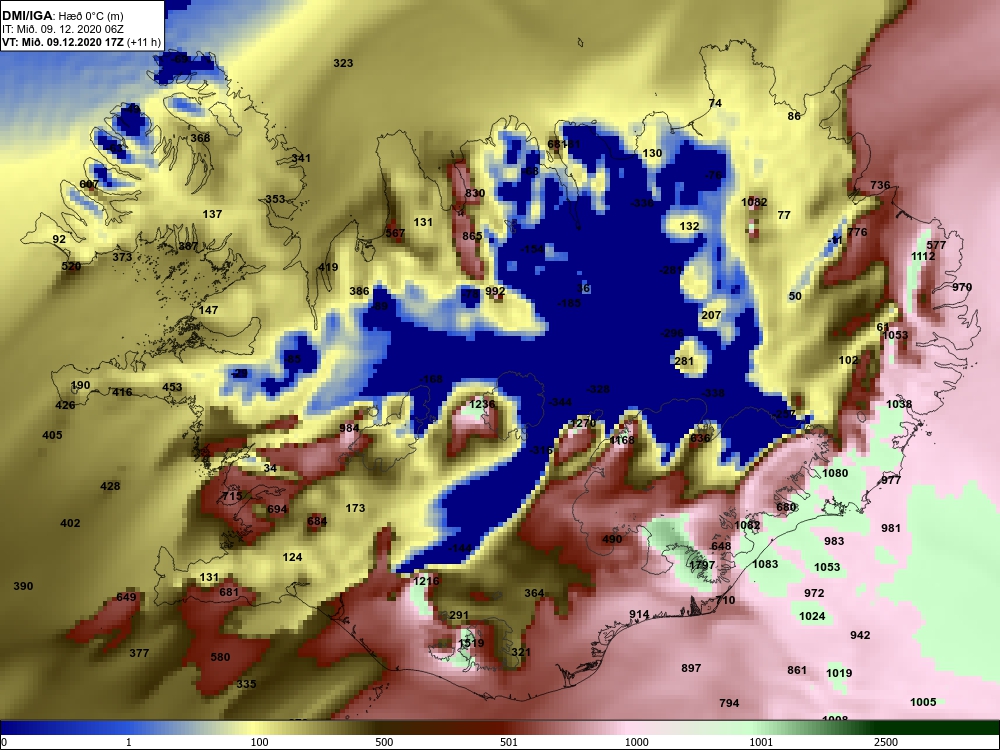Click the 190 label on the western peninsula
The height and width of the screenshot is (750, 1000).
pos(80,385)
